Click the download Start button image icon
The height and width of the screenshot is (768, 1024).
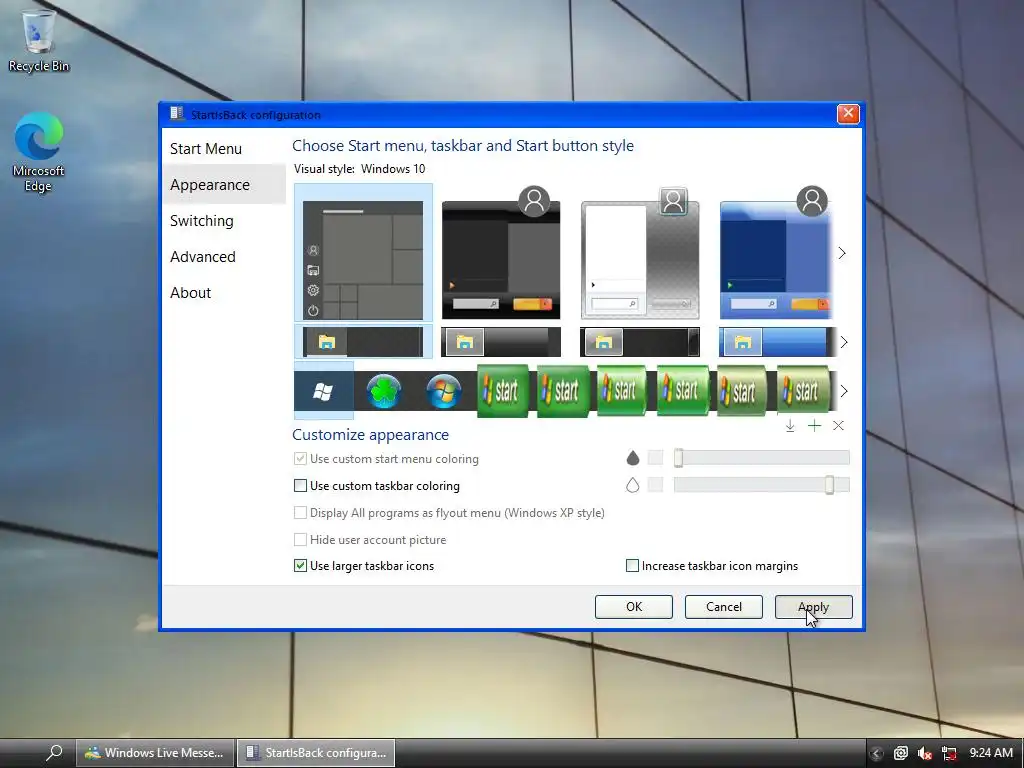pyautogui.click(x=790, y=426)
